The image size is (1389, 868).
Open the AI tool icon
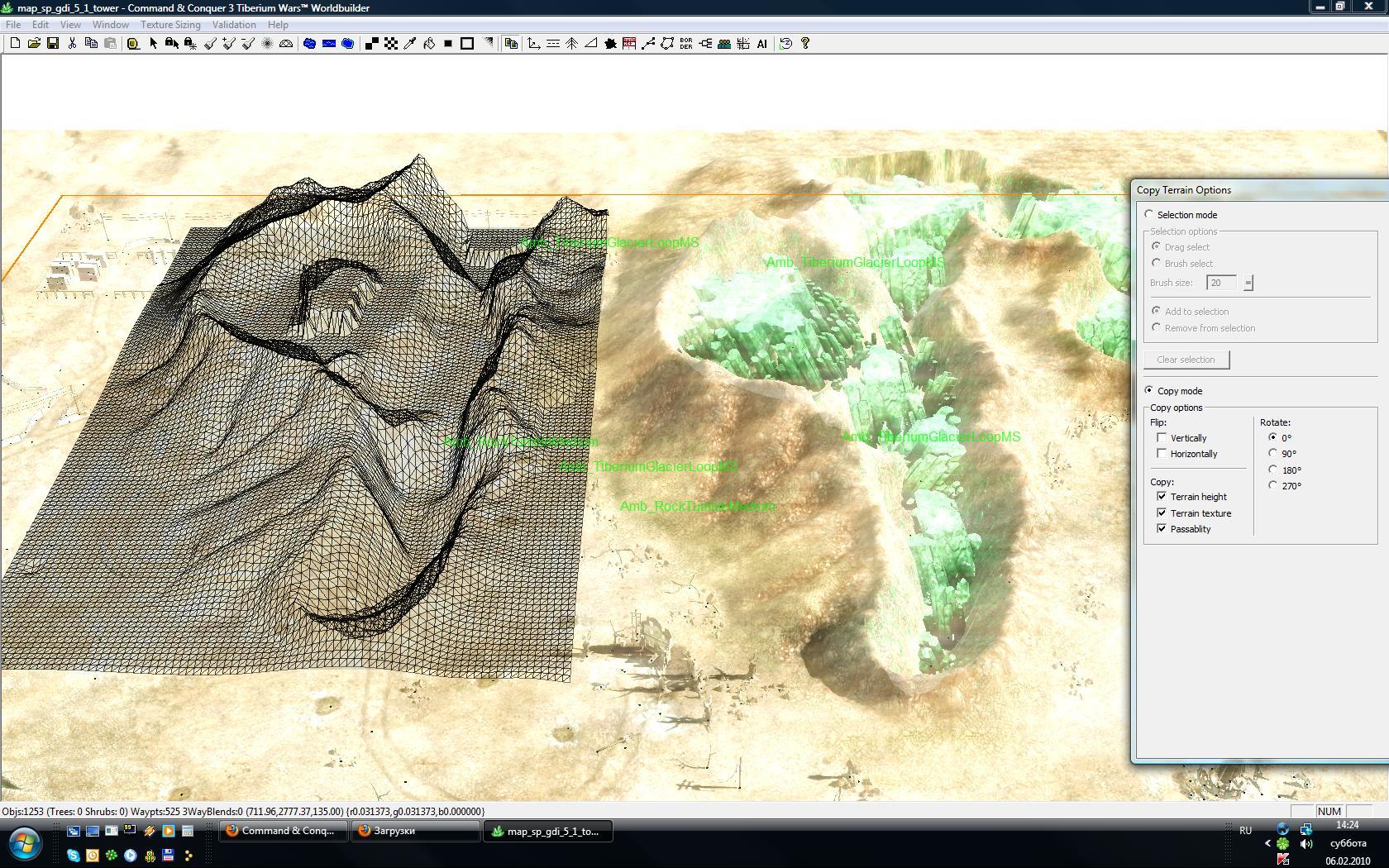point(762,43)
